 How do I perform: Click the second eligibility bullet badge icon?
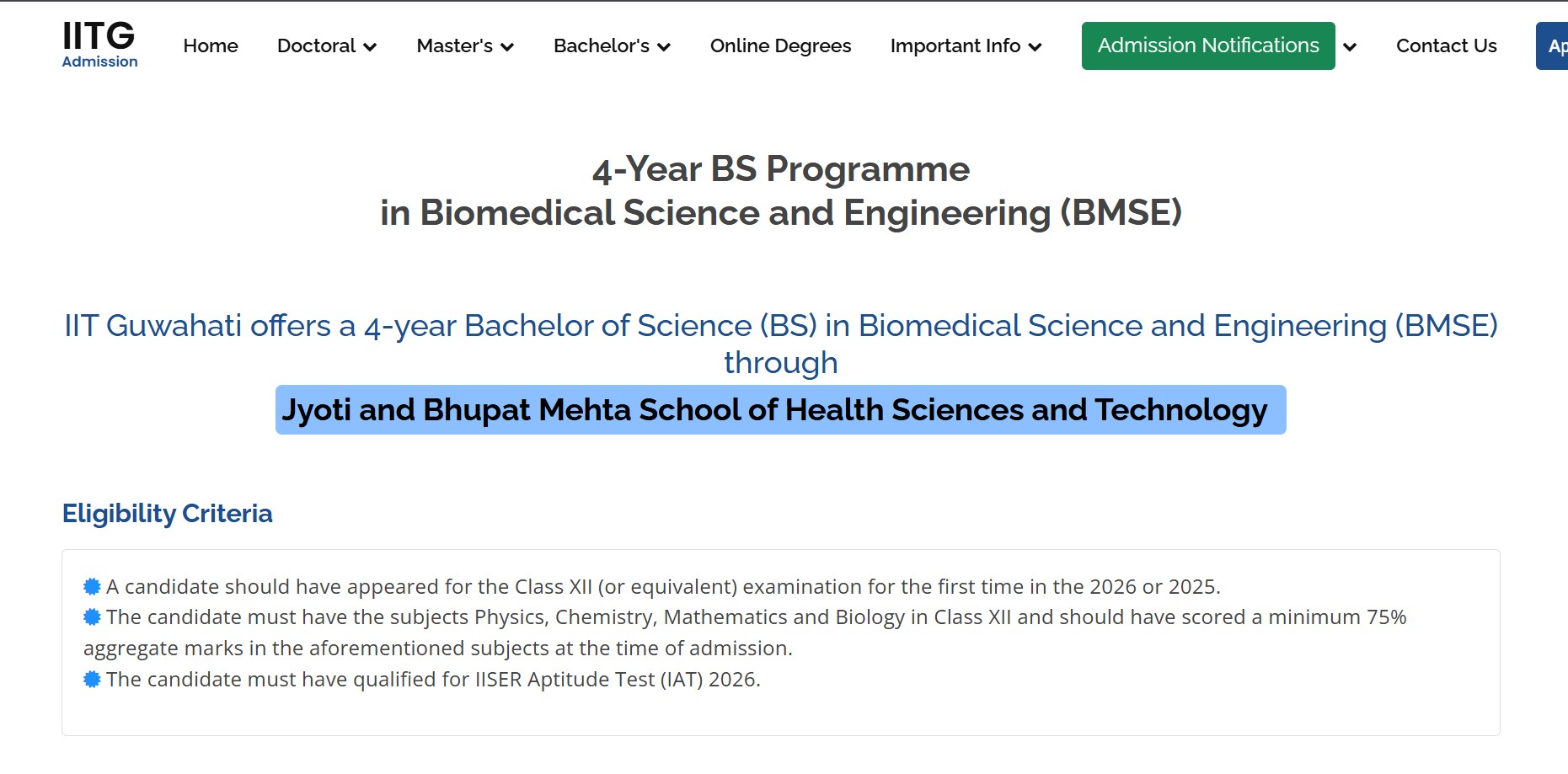pyautogui.click(x=92, y=617)
